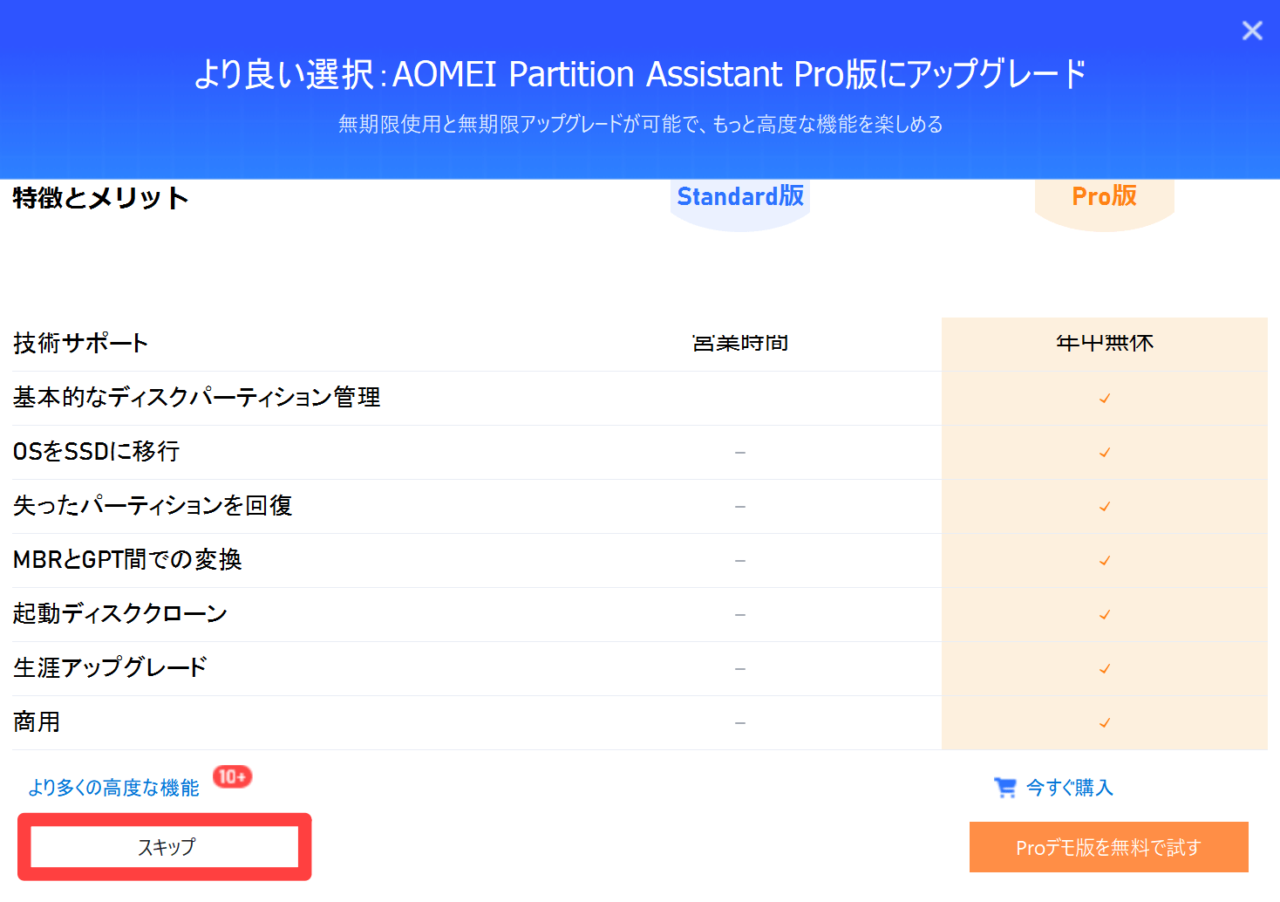Click the checkmark for MBRとGPT間での変換
This screenshot has height=902, width=1280.
pyautogui.click(x=1104, y=560)
